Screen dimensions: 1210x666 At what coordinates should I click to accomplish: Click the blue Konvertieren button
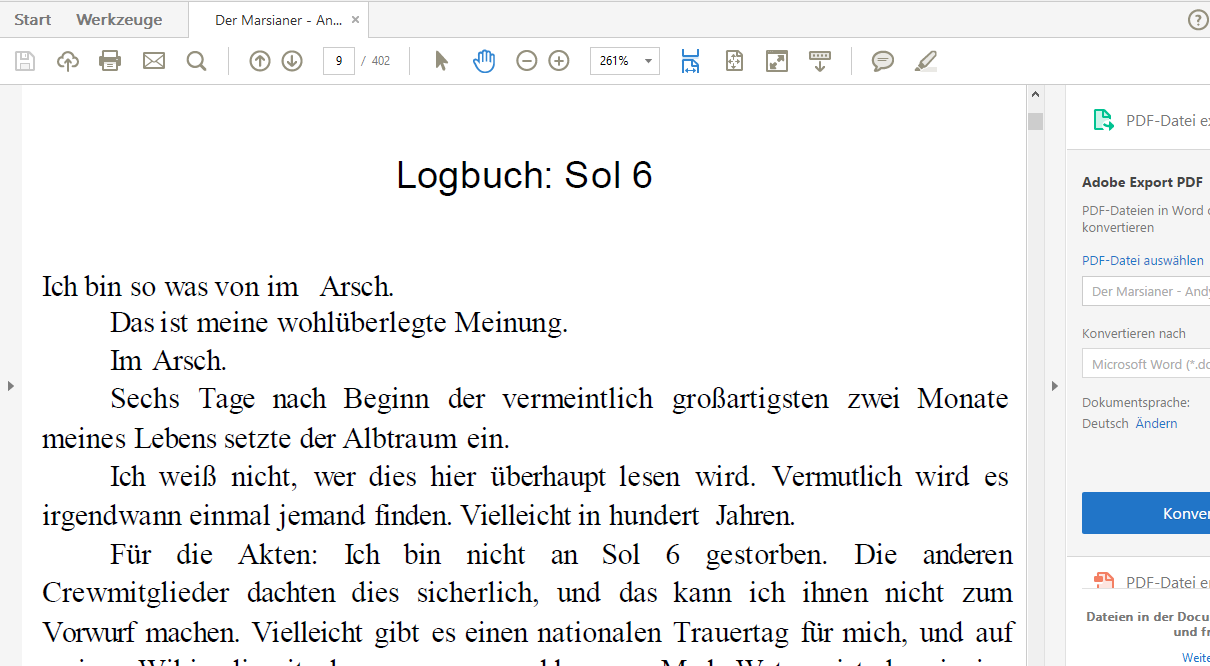(1146, 513)
